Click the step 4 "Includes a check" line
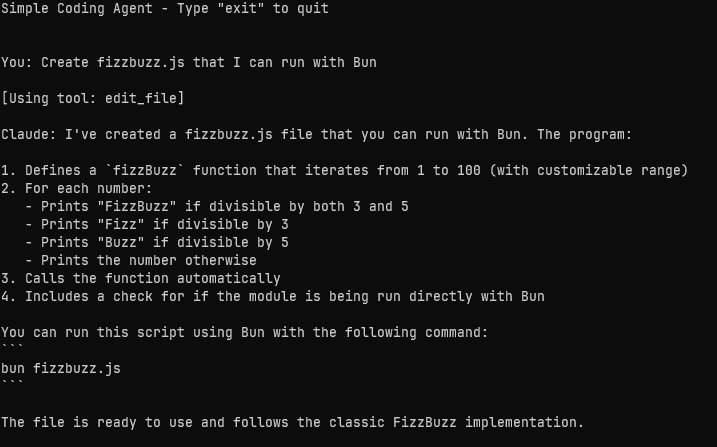This screenshot has width=717, height=447. [x=284, y=296]
